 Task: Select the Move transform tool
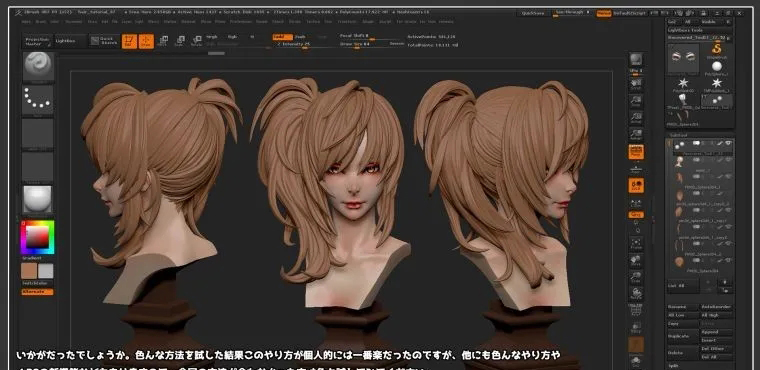point(163,41)
